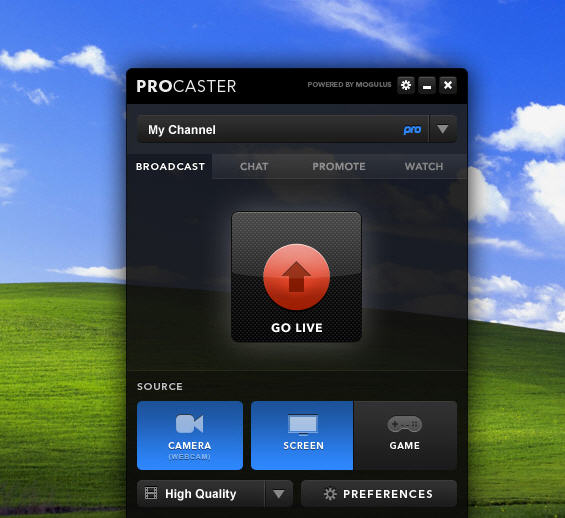The height and width of the screenshot is (518, 565).
Task: Open the Chat tab
Action: click(254, 166)
